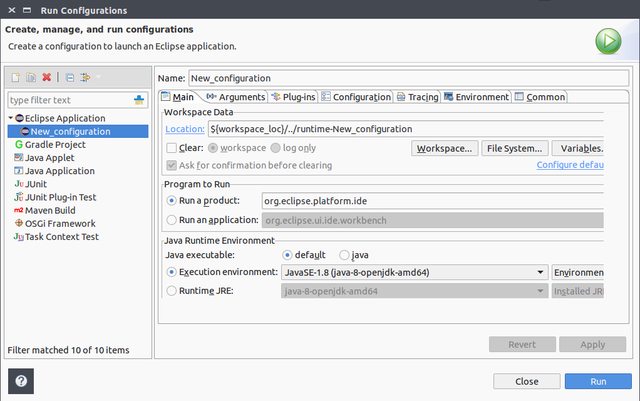This screenshot has width=640, height=401.
Task: Click the Location link
Action: click(185, 129)
